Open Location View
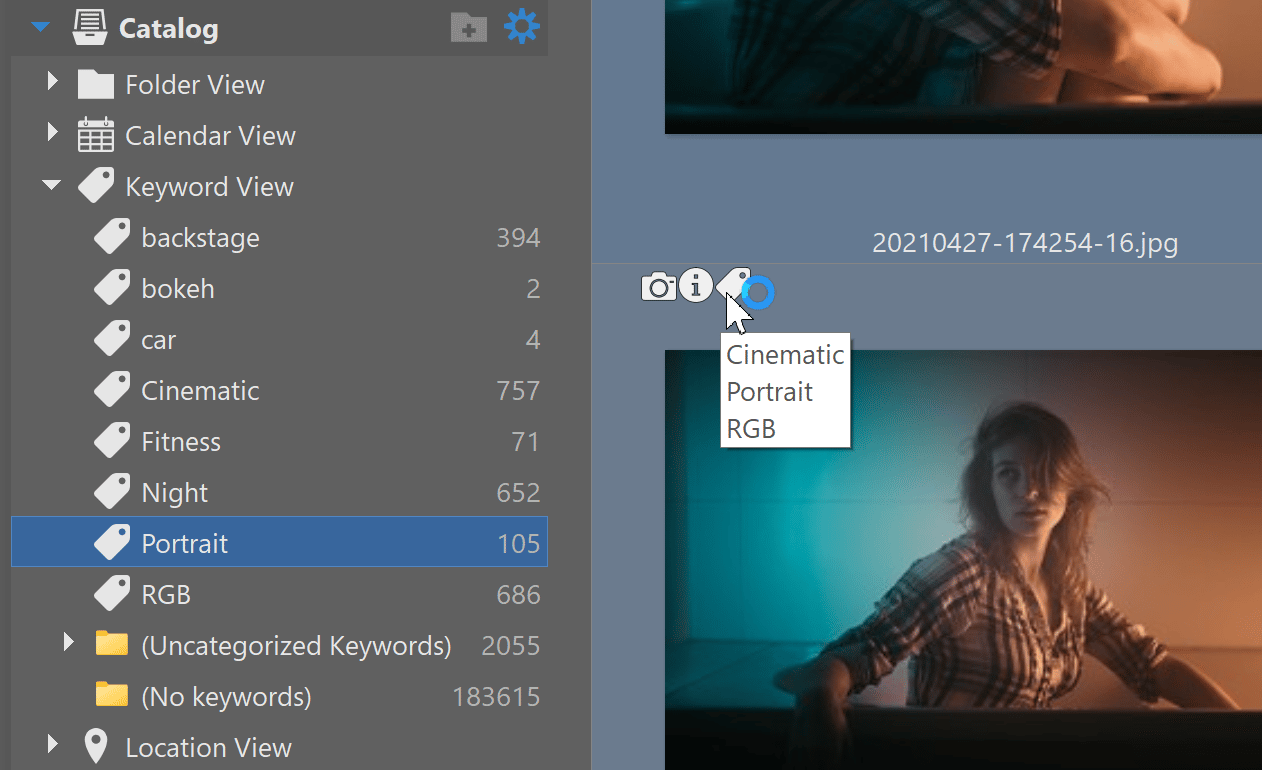 tap(208, 748)
